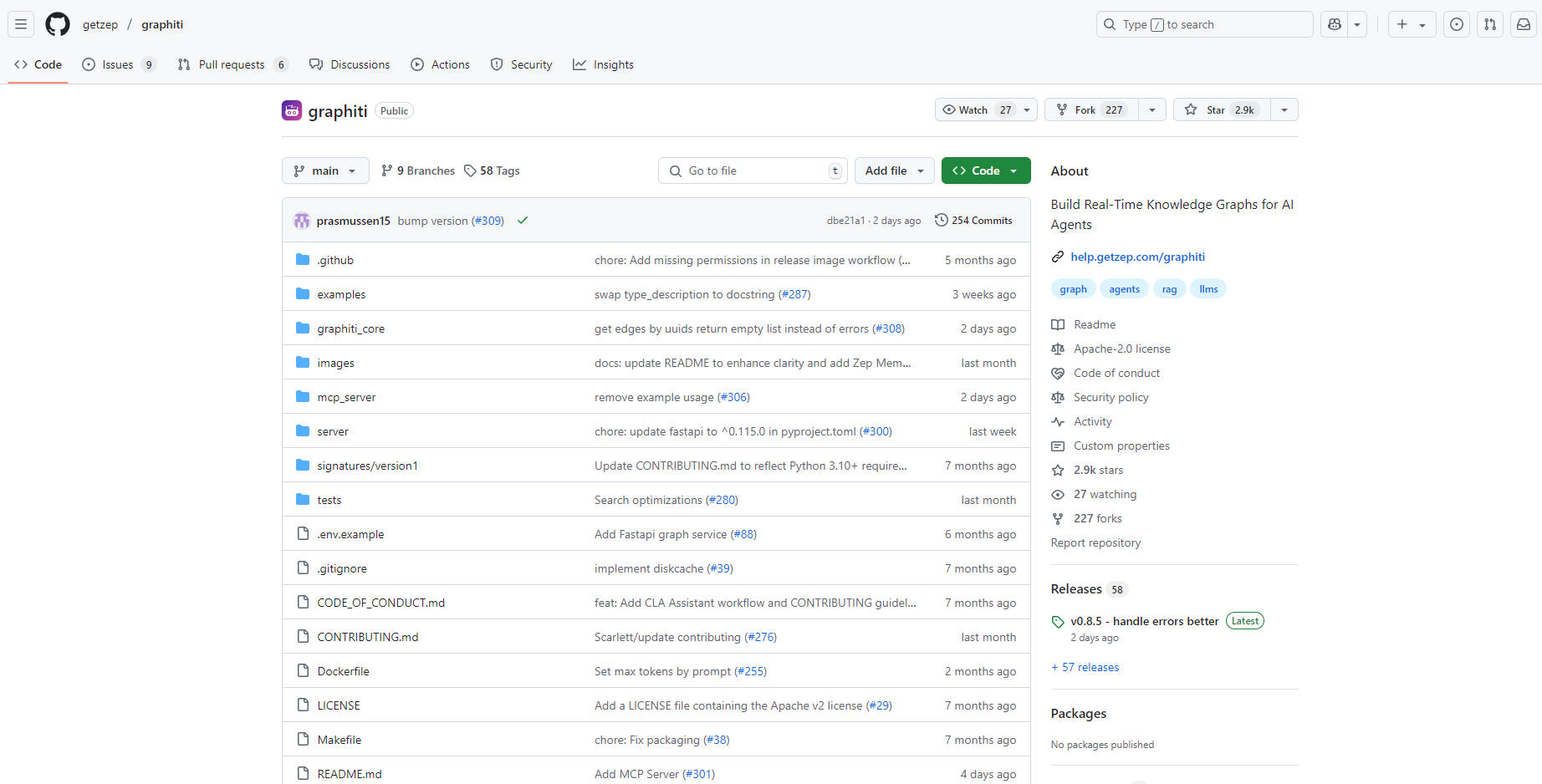The image size is (1542, 784).
Task: Focus the Type to search field
Action: pos(1204,24)
